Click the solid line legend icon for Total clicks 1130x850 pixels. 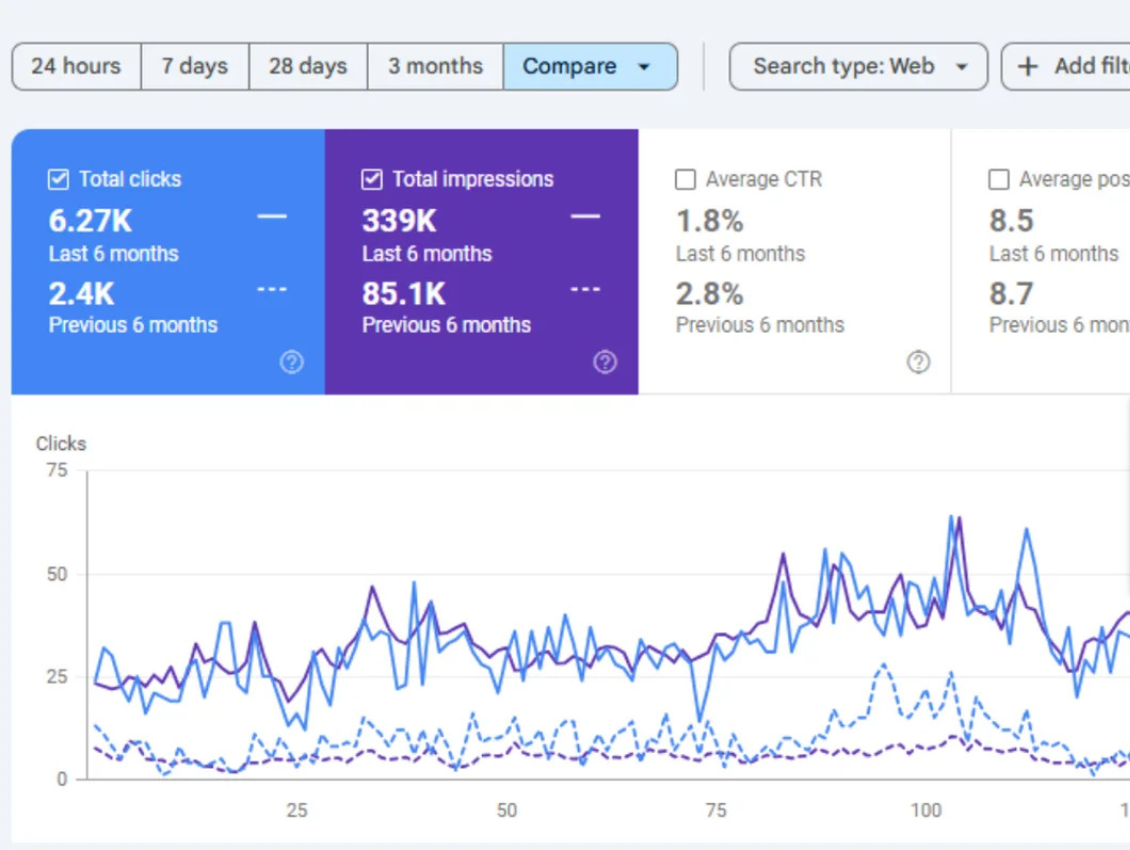point(272,215)
